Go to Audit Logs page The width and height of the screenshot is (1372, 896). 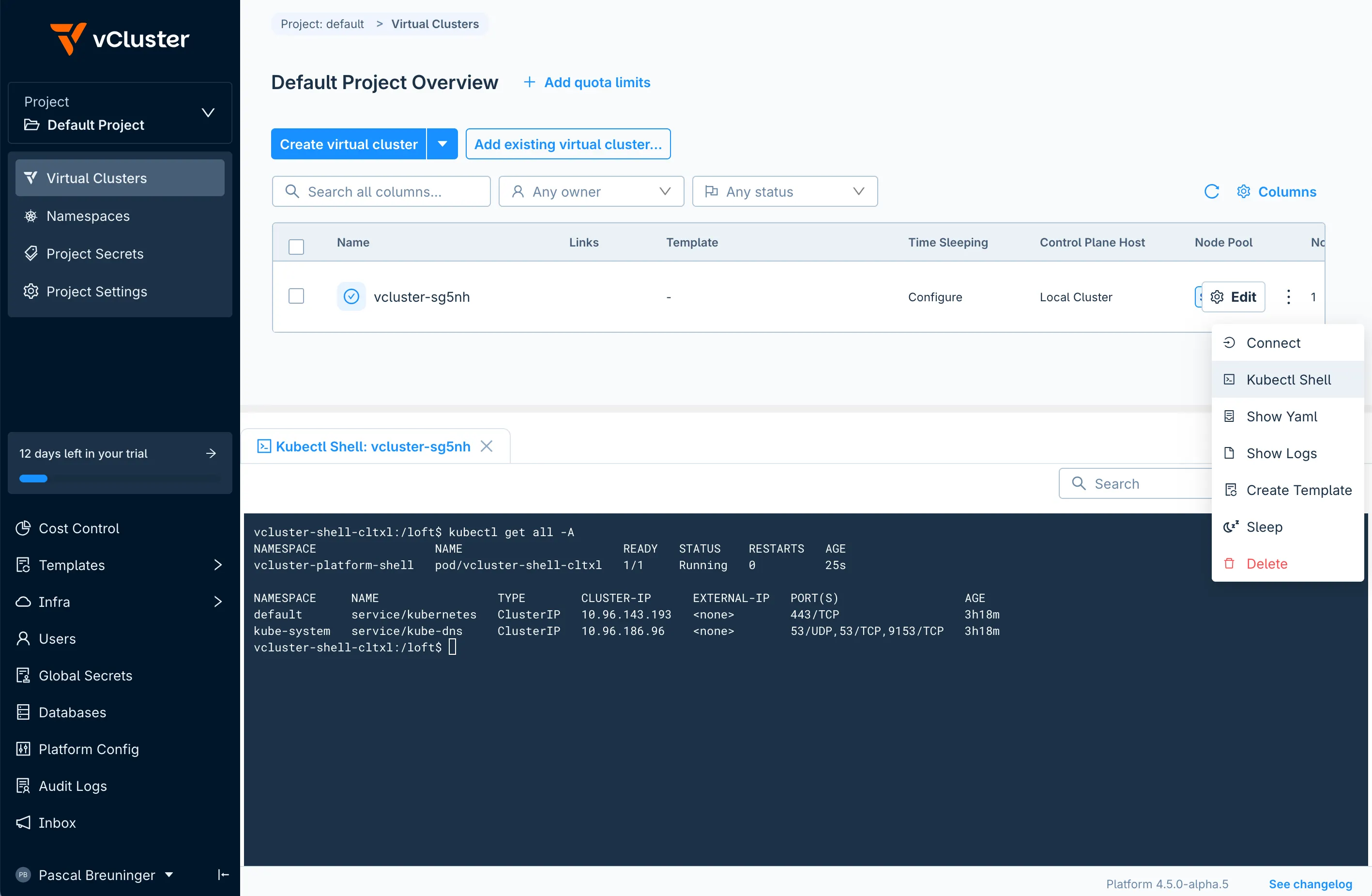(x=73, y=786)
